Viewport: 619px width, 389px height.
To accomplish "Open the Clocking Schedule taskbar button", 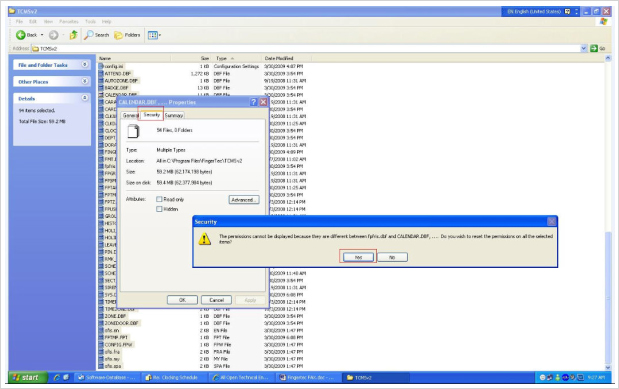I will [174, 378].
